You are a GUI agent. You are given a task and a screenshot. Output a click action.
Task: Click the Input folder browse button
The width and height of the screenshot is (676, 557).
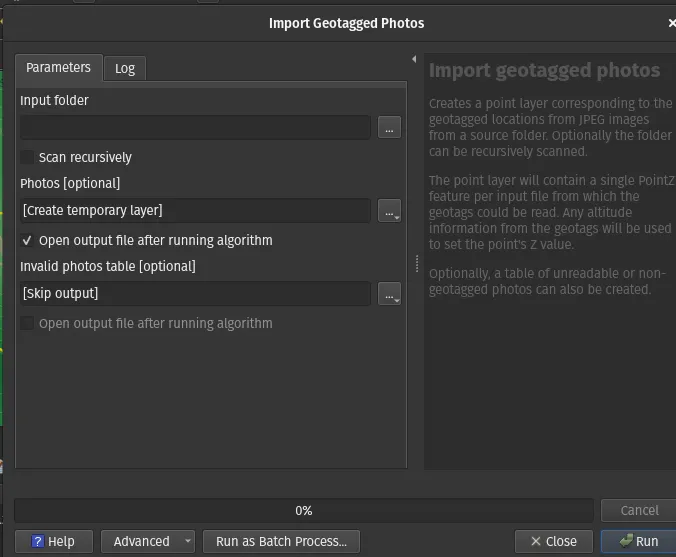click(x=389, y=128)
